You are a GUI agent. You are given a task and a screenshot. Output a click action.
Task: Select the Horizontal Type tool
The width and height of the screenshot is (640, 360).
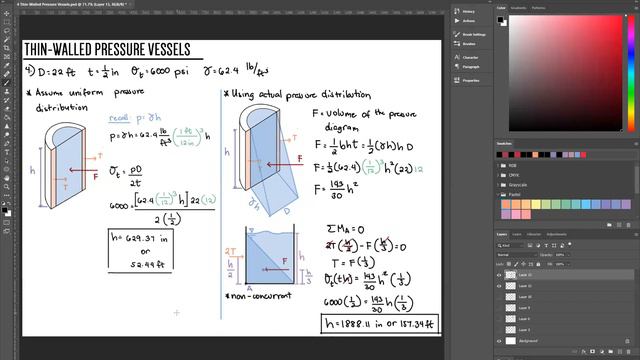pos(7,152)
